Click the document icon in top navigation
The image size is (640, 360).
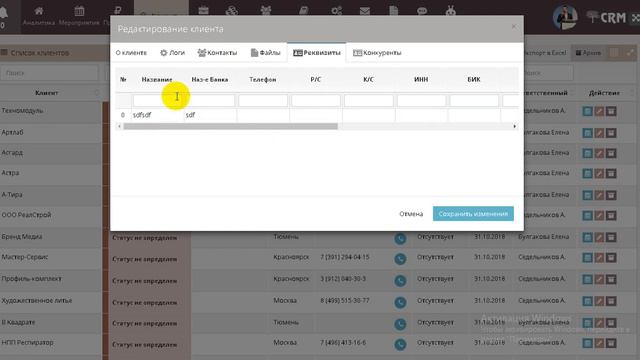[x=393, y=11]
